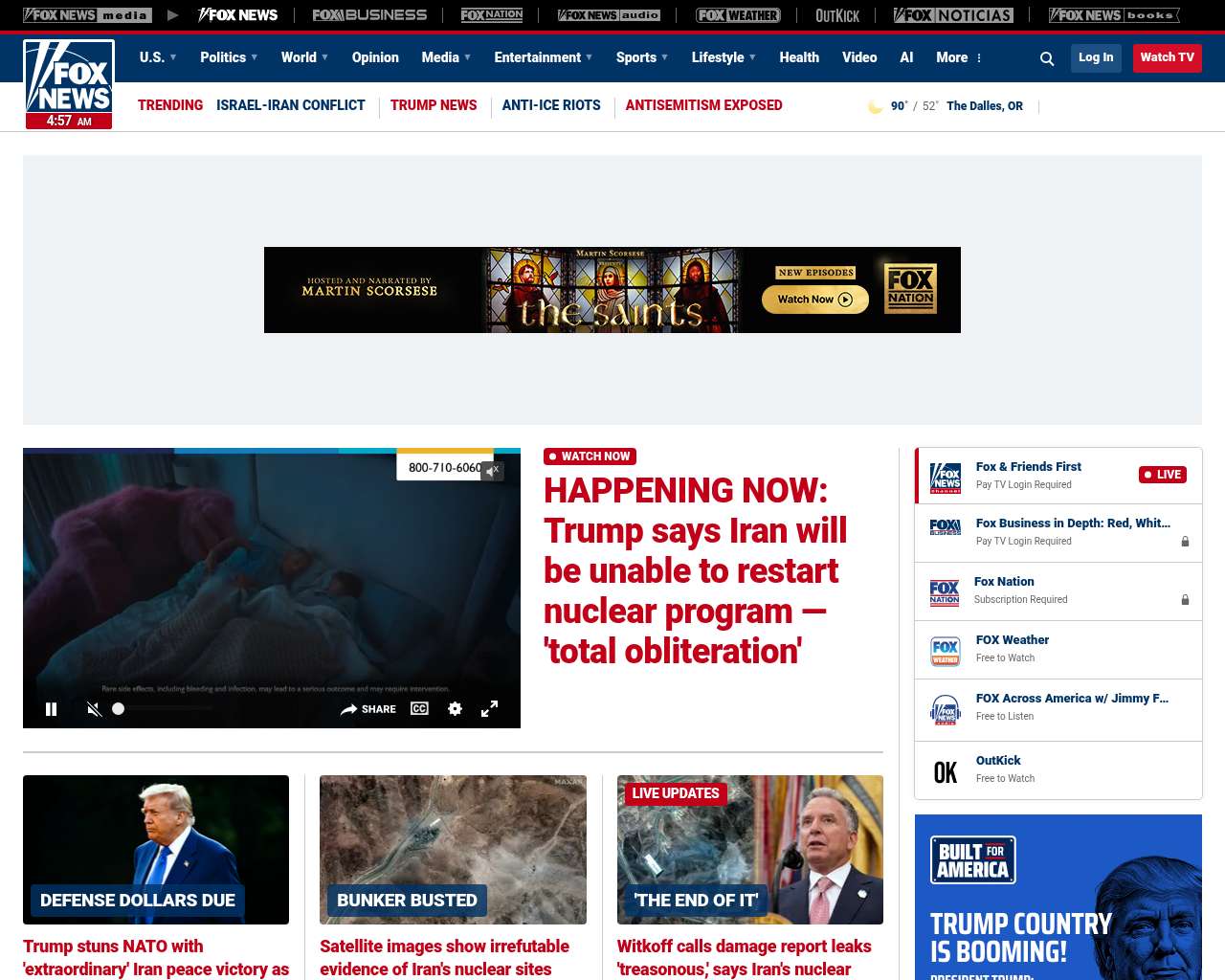Open Defense Dollars Due Trump thumbnail

tap(156, 850)
